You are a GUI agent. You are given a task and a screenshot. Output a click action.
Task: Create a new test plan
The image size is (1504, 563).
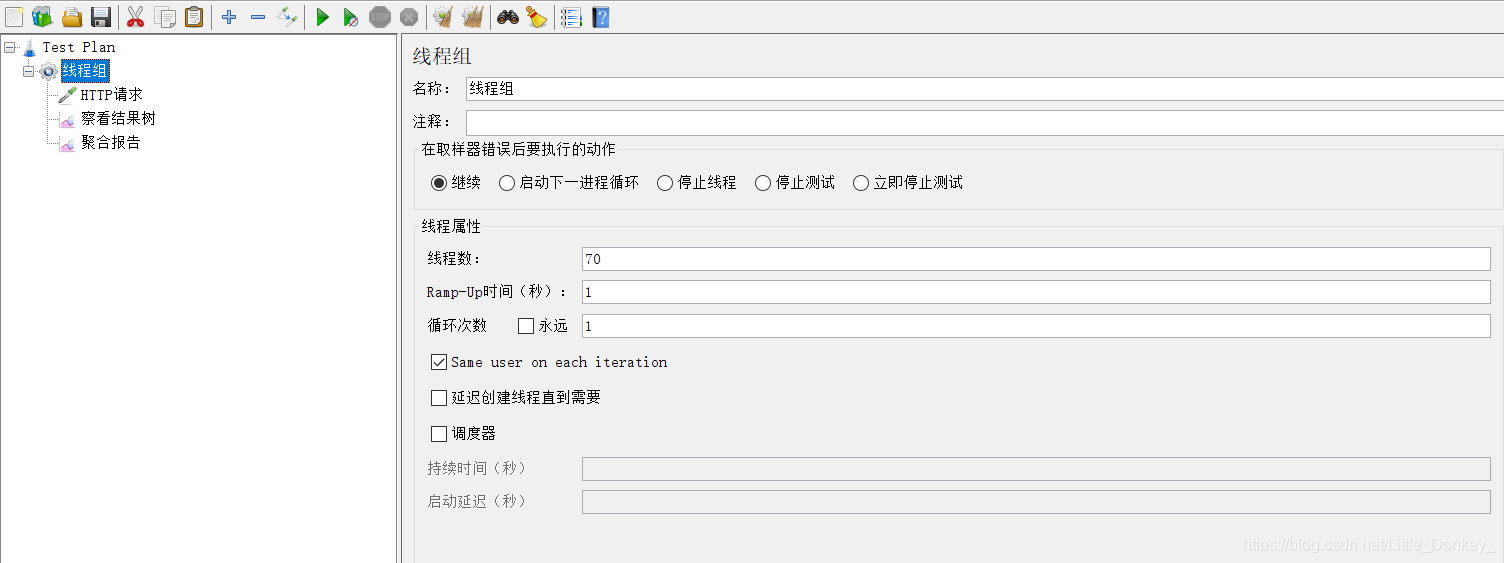coord(14,16)
